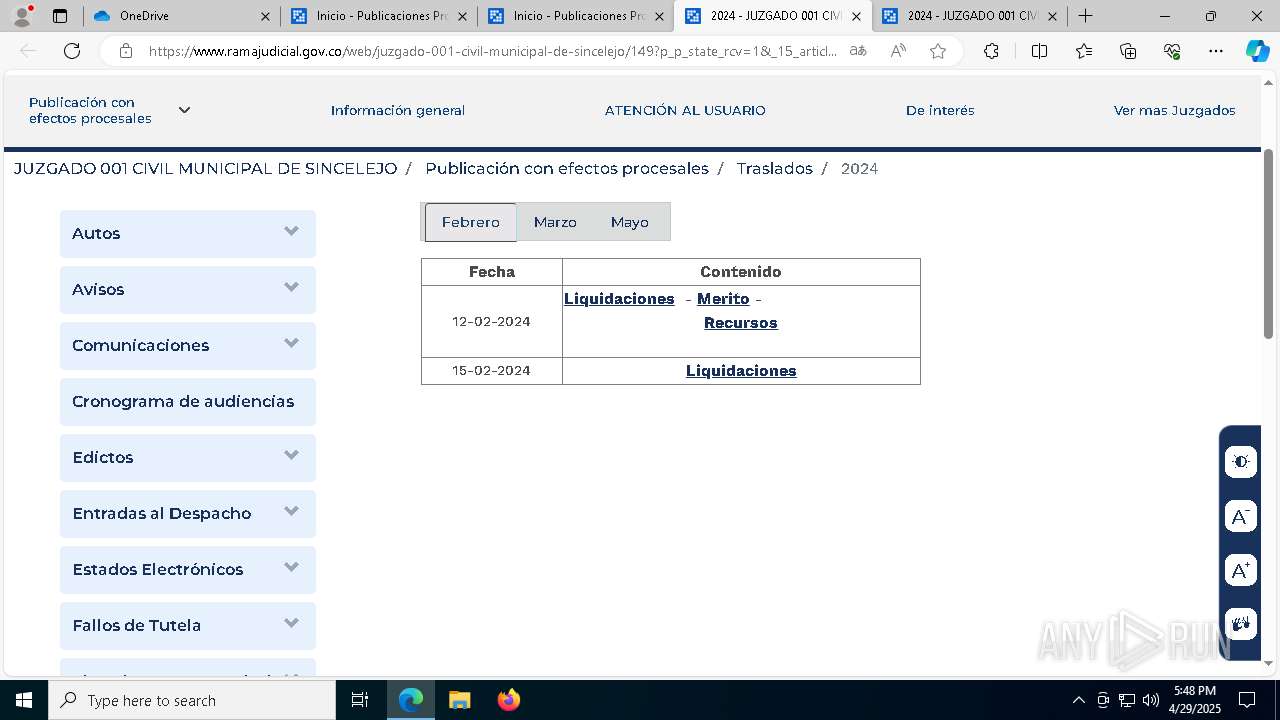Select the Febrero month tab

[x=471, y=222]
